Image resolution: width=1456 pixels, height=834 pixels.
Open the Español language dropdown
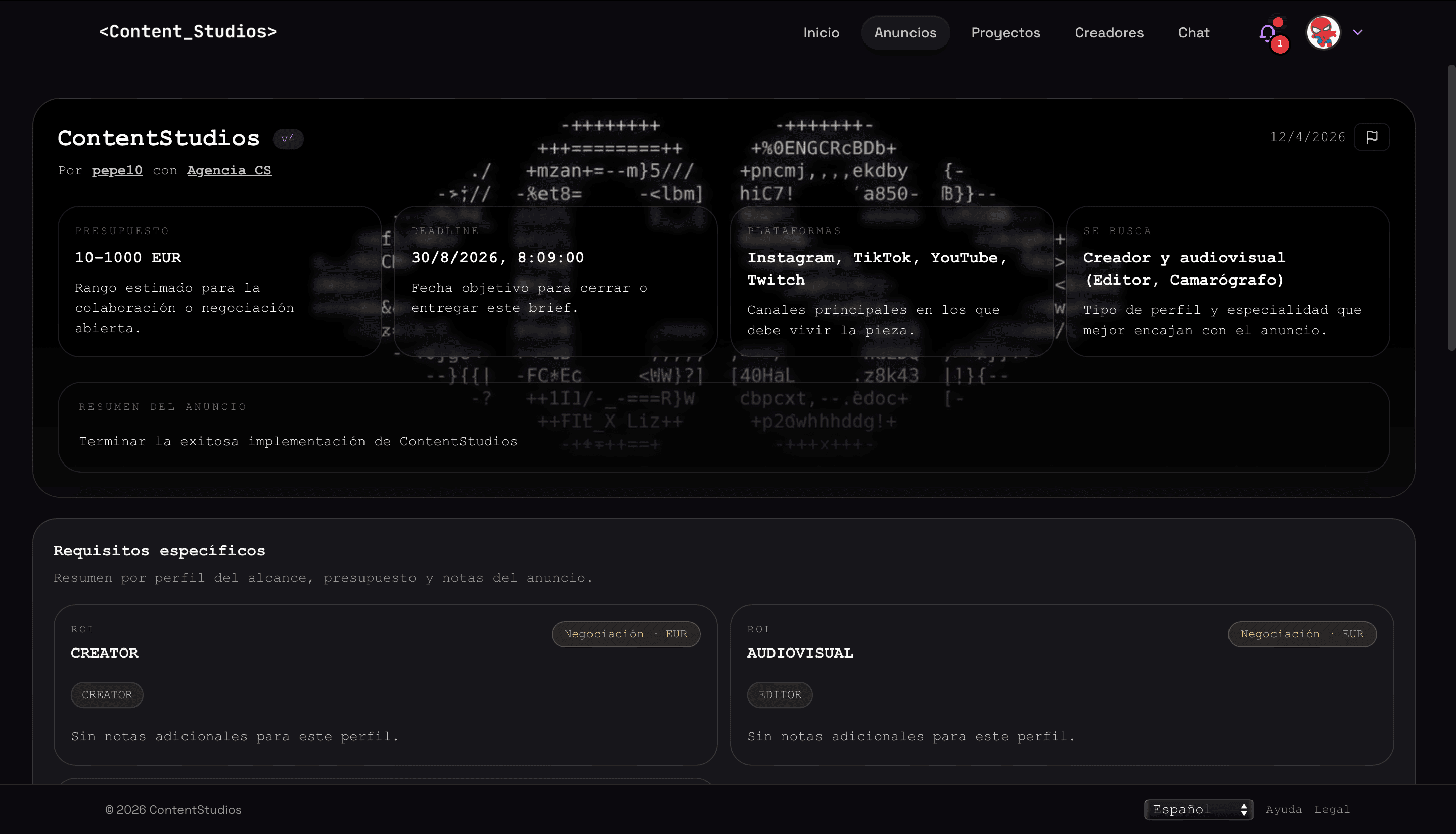(x=1199, y=809)
